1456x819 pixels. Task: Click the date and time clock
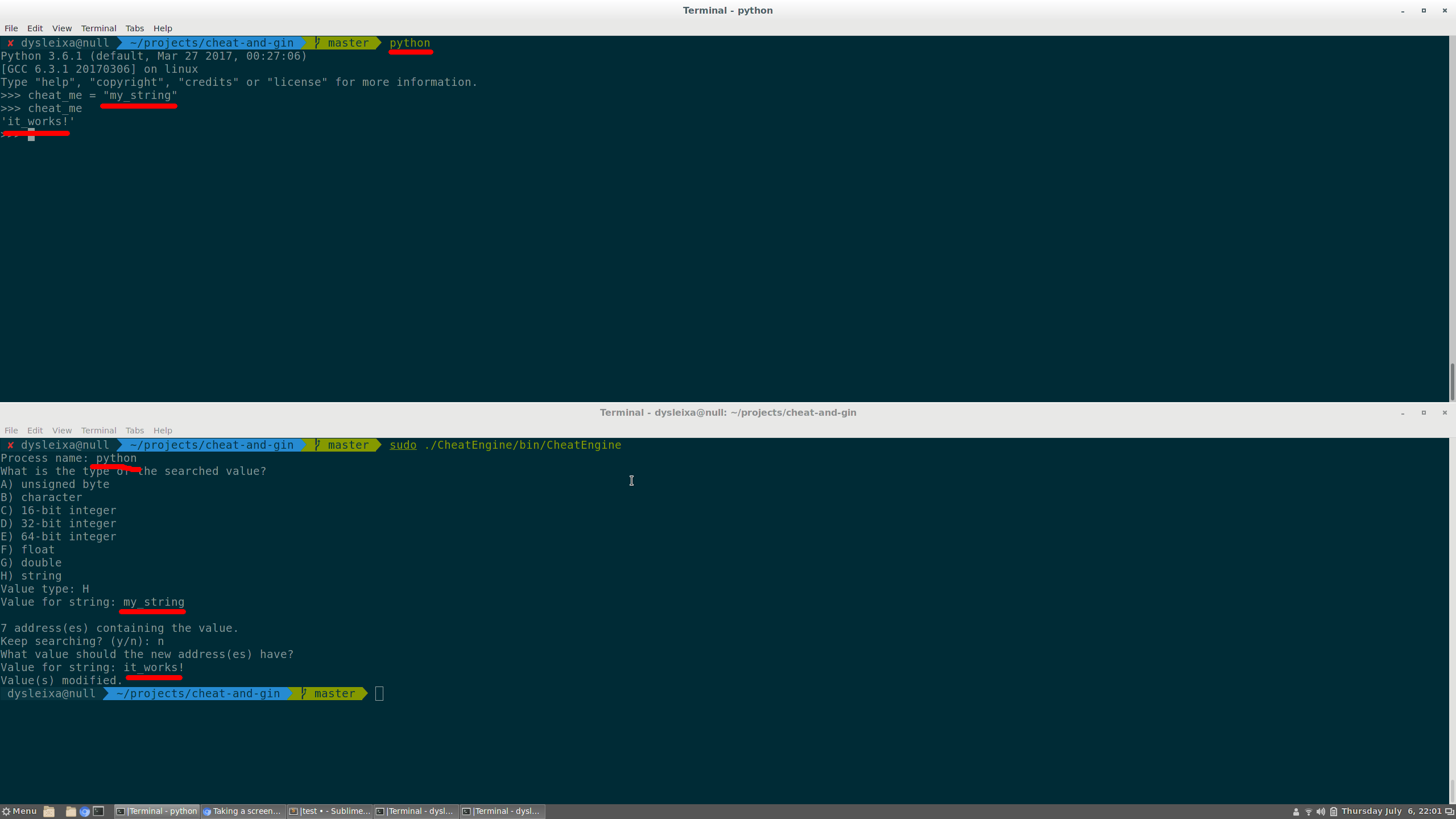tap(1391, 812)
